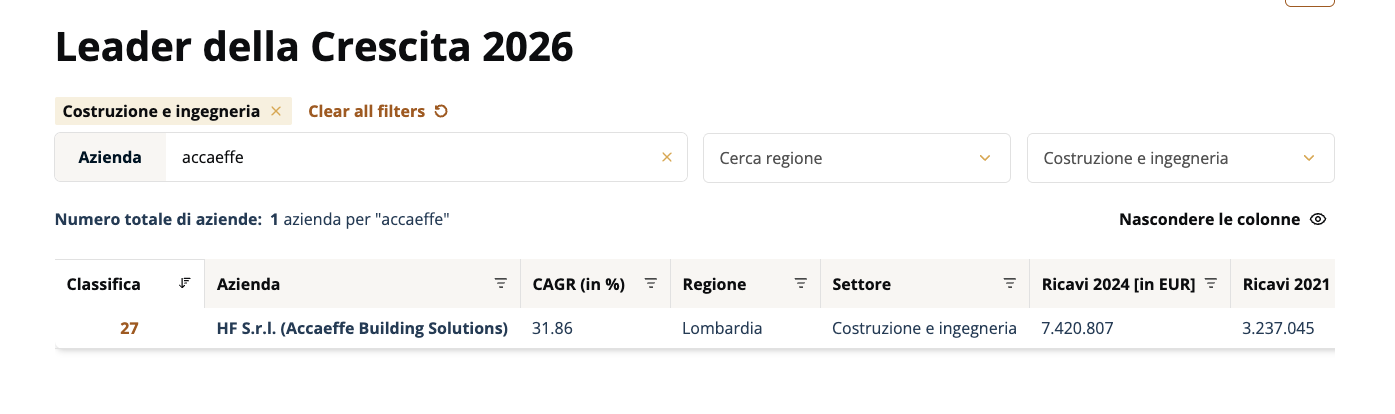Click Nascondere le colonne button
This screenshot has height=414, width=1395.
(1209, 219)
